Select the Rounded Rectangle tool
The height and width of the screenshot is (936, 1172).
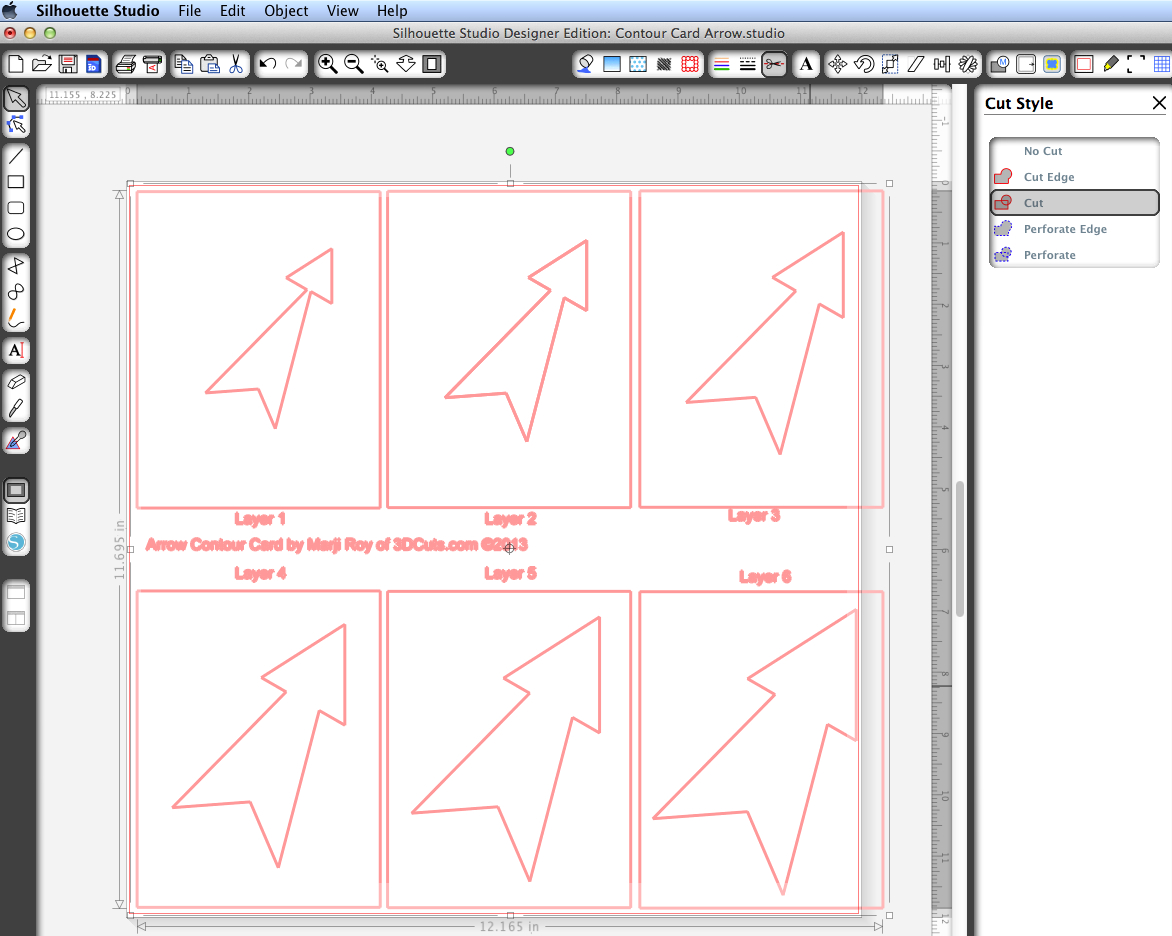16,208
